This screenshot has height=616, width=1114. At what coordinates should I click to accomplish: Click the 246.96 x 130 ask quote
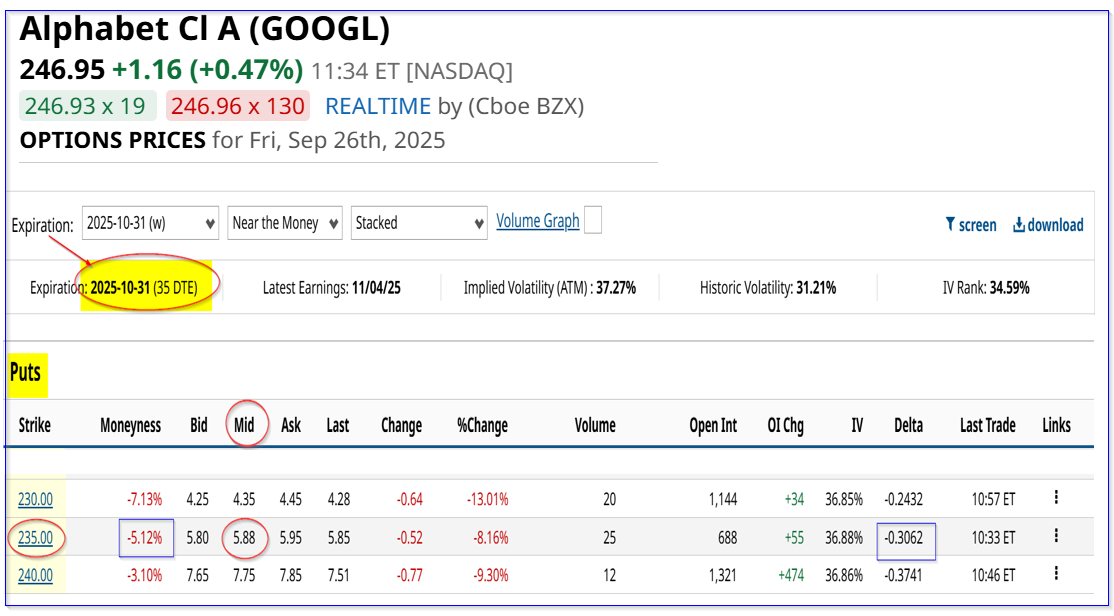point(237,106)
